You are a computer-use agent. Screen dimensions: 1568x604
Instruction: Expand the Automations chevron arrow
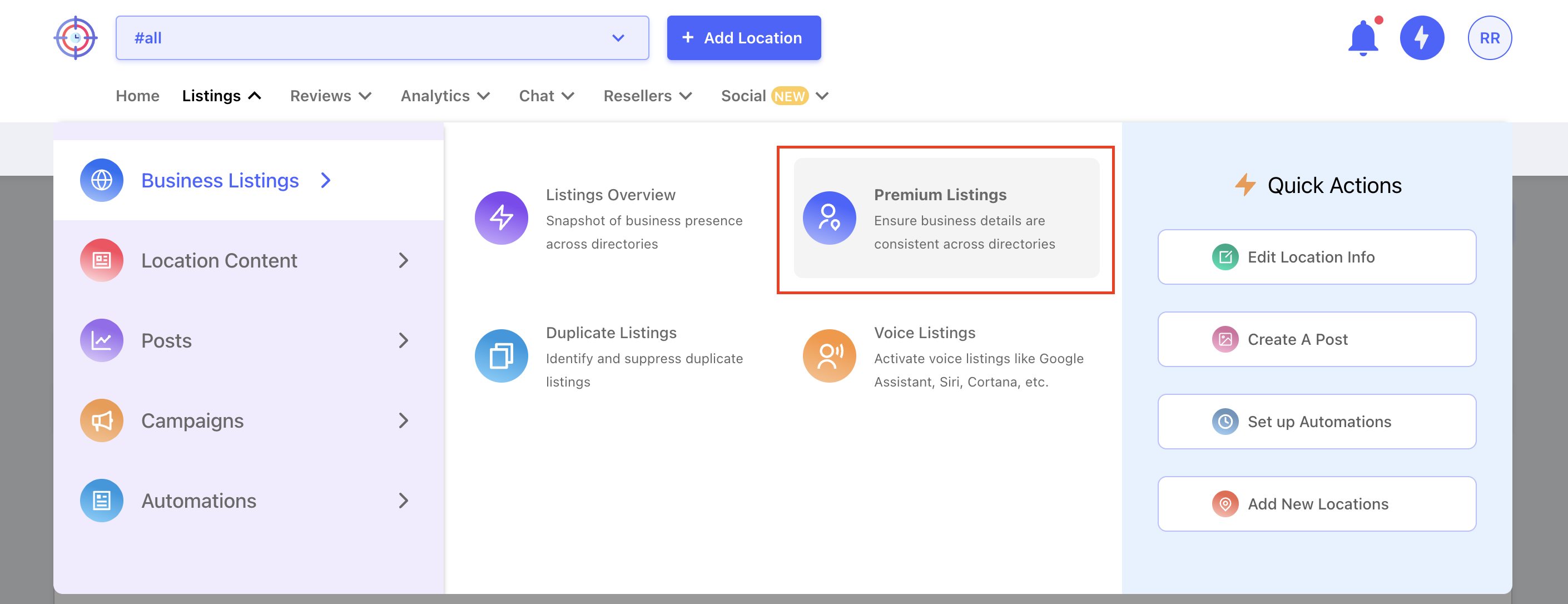tap(403, 501)
